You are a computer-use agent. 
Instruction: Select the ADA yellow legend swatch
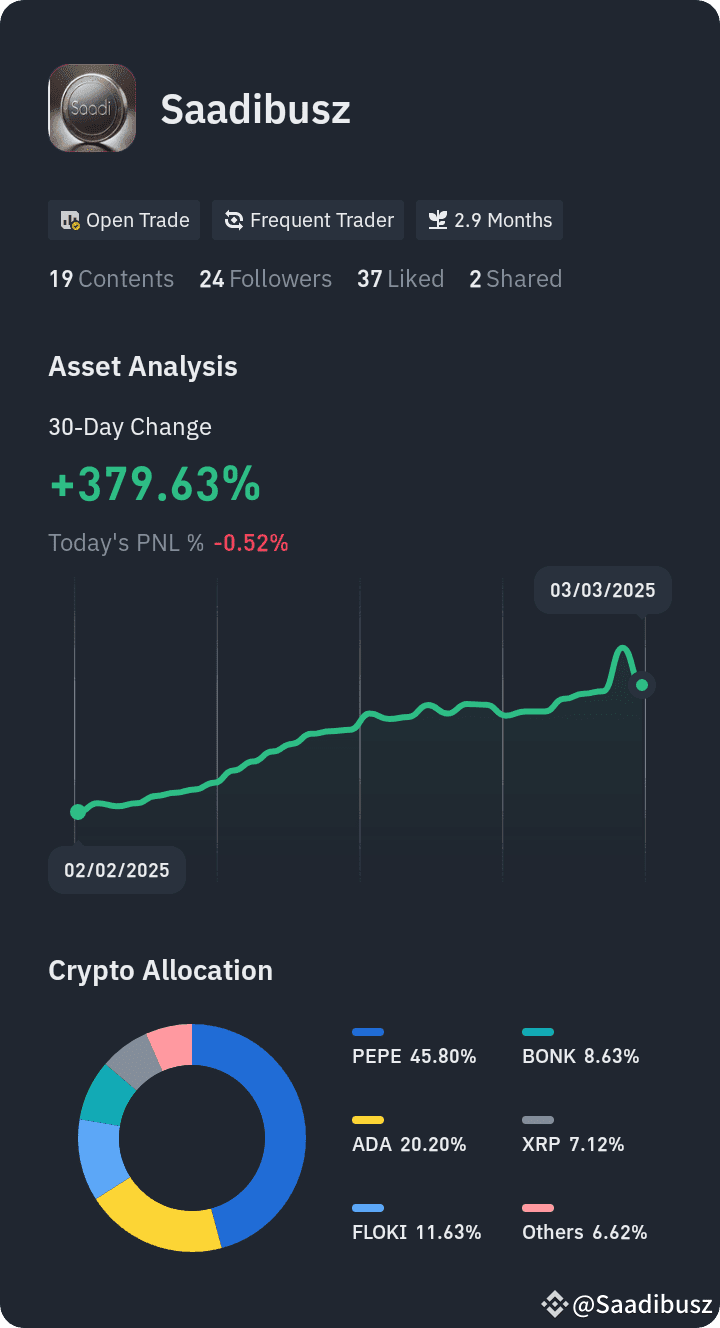368,1120
